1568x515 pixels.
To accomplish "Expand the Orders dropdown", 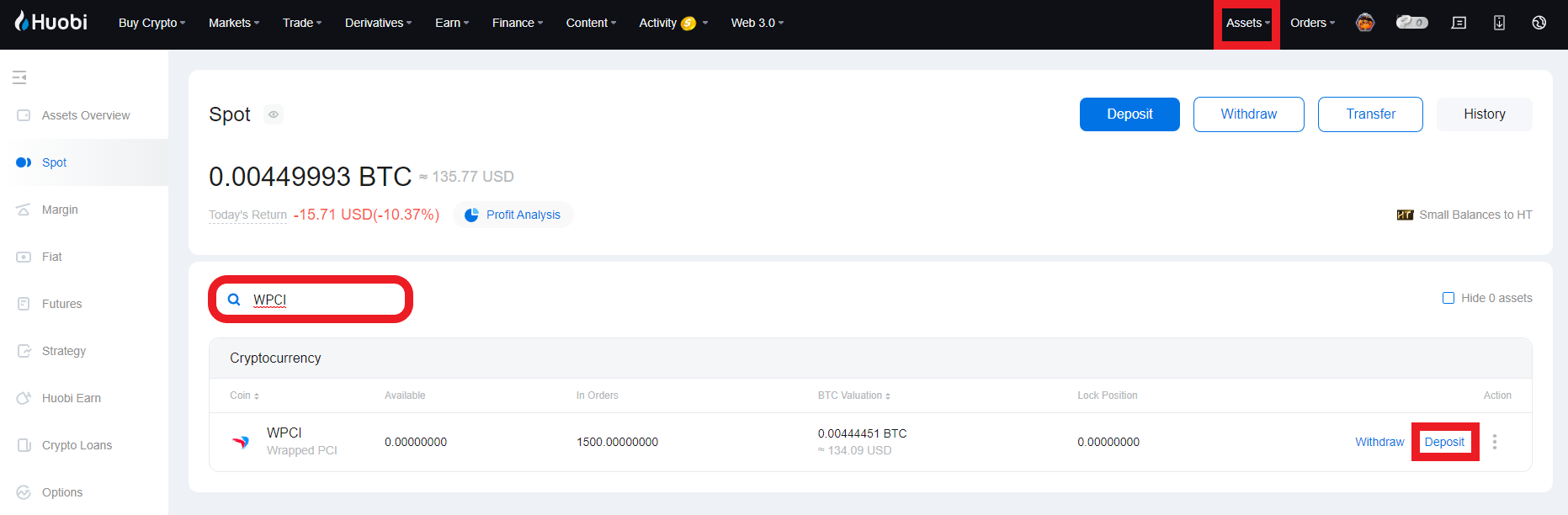I will point(1312,23).
